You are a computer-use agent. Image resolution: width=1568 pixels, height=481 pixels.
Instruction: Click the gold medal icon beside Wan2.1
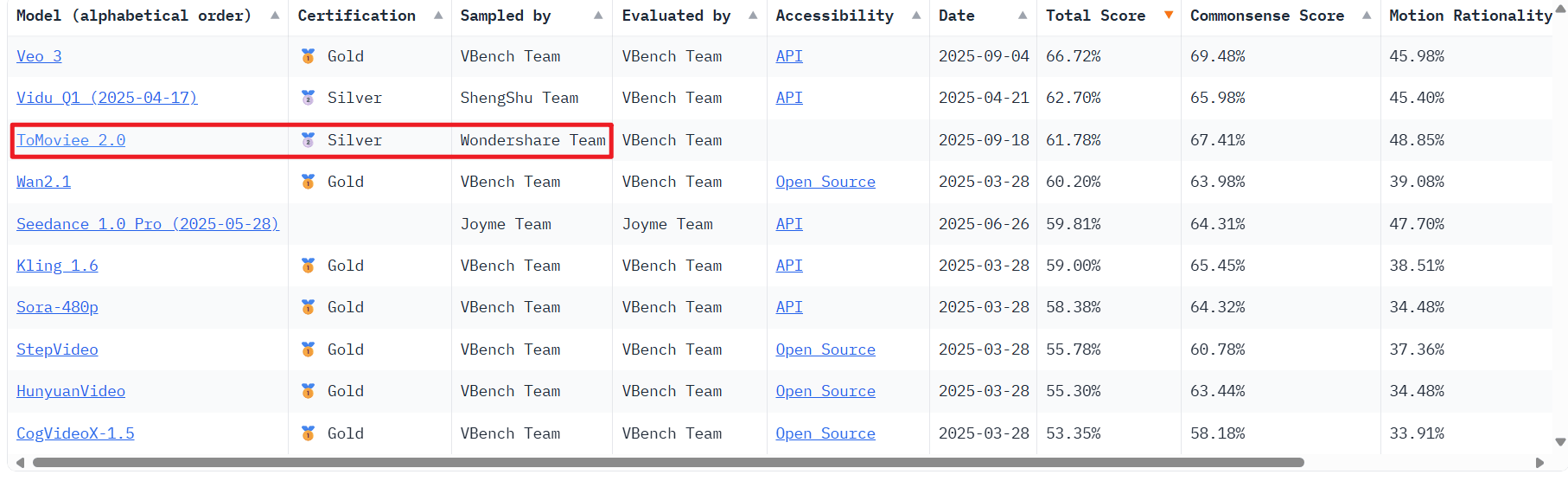tap(308, 182)
